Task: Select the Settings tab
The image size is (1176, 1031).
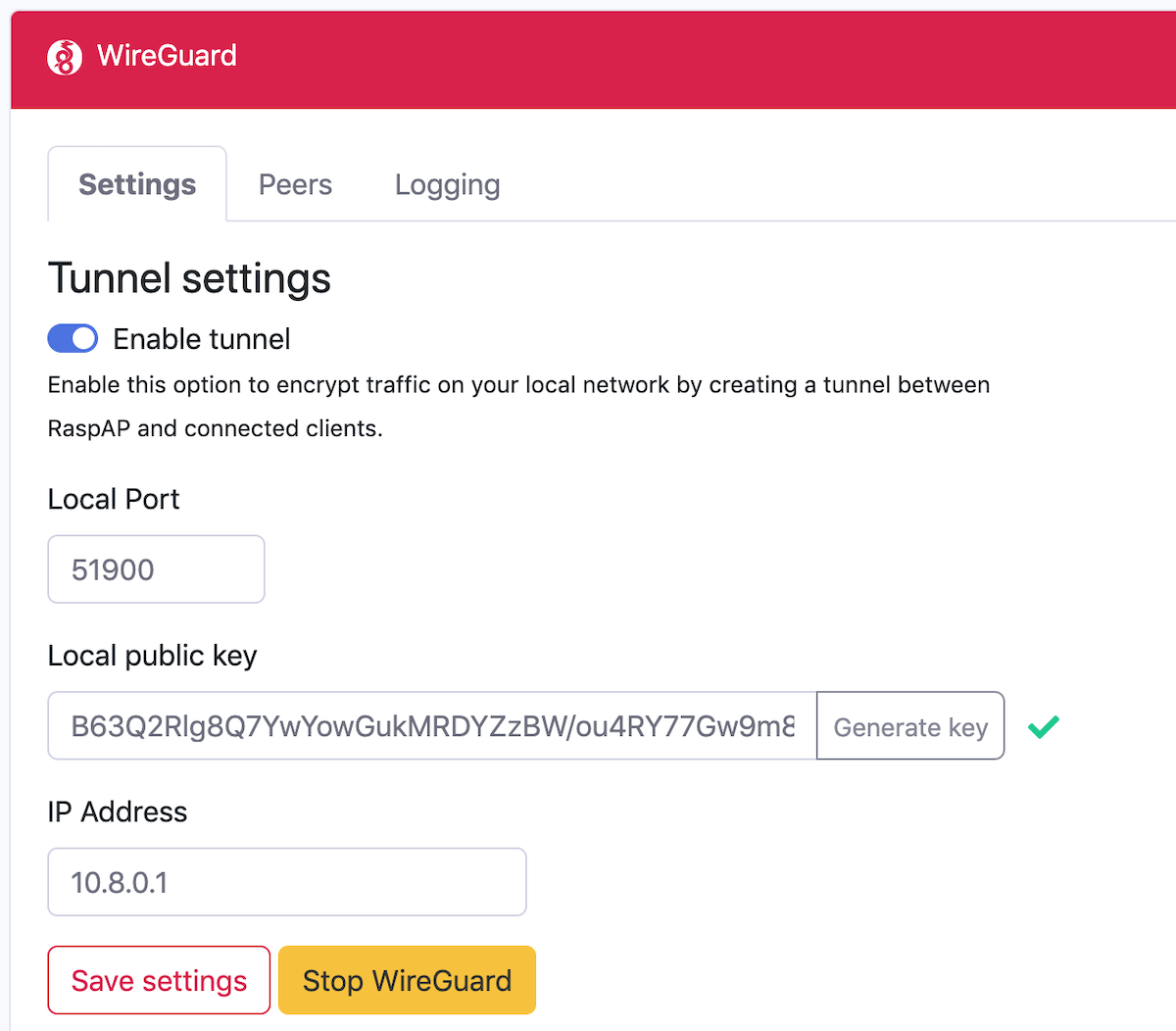Action: (136, 184)
